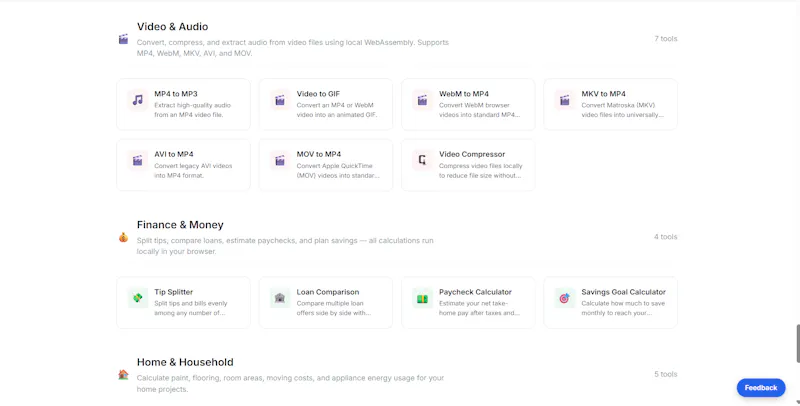
Task: Click the money icon on Tip Splitter
Action: [x=138, y=298]
